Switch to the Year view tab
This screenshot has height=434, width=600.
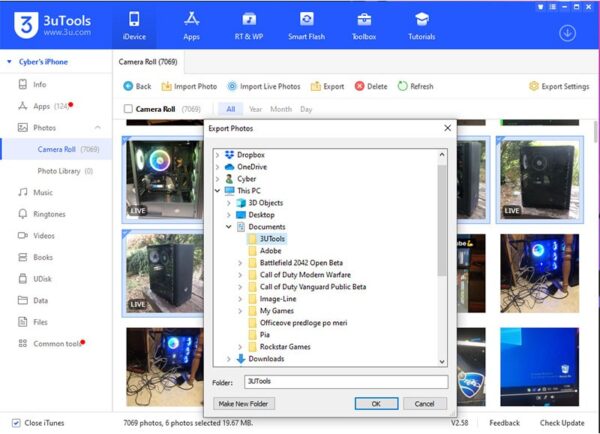click(x=255, y=109)
